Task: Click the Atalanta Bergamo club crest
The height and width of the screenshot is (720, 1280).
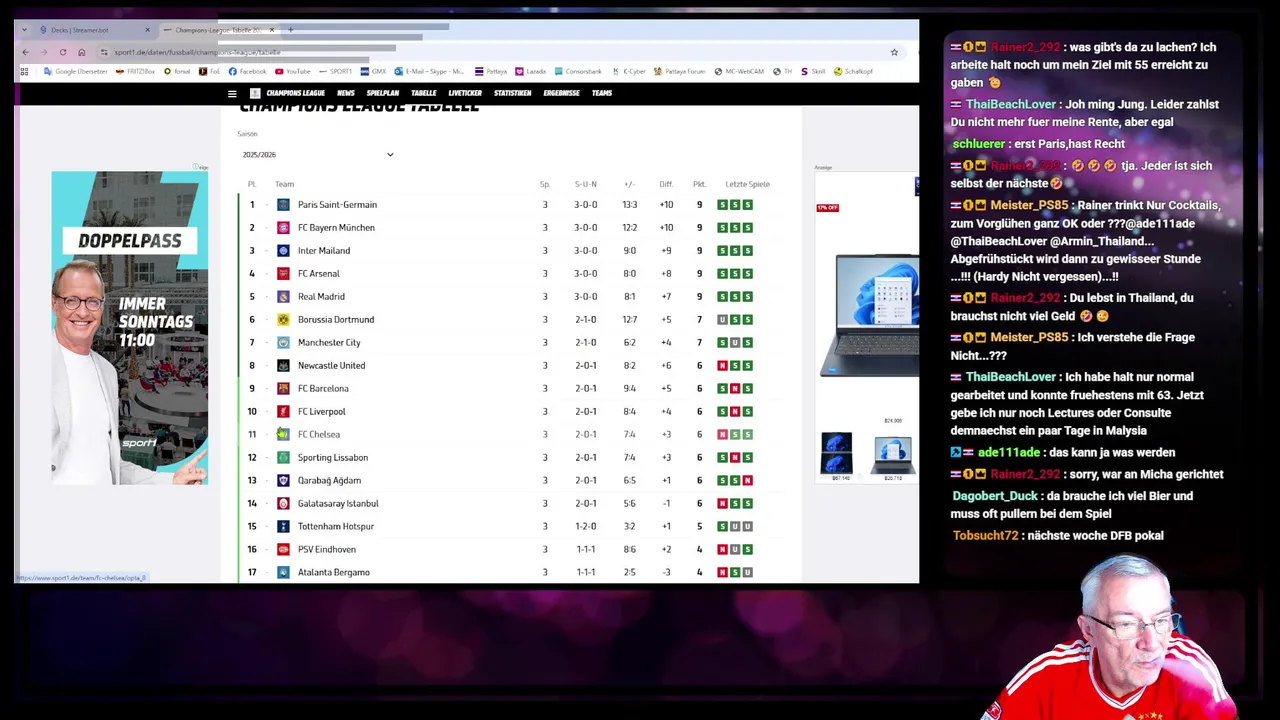Action: (283, 572)
